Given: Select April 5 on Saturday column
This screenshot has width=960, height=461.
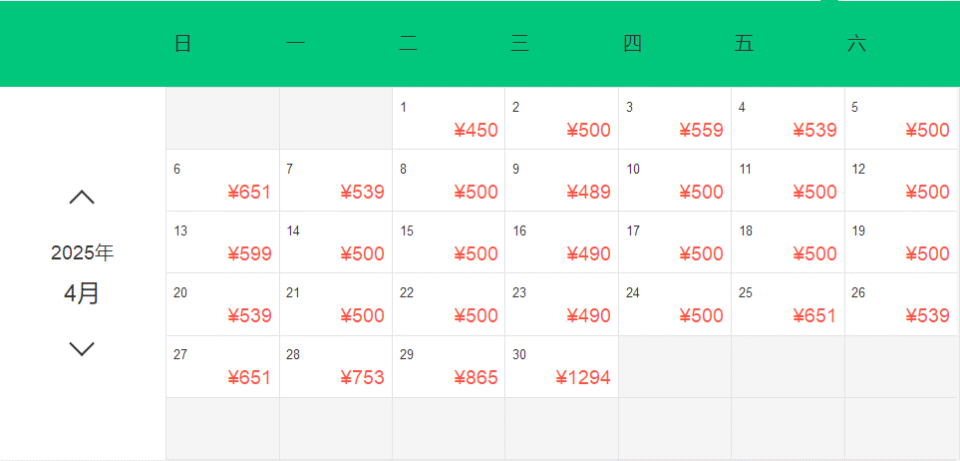Looking at the screenshot, I should 901,119.
